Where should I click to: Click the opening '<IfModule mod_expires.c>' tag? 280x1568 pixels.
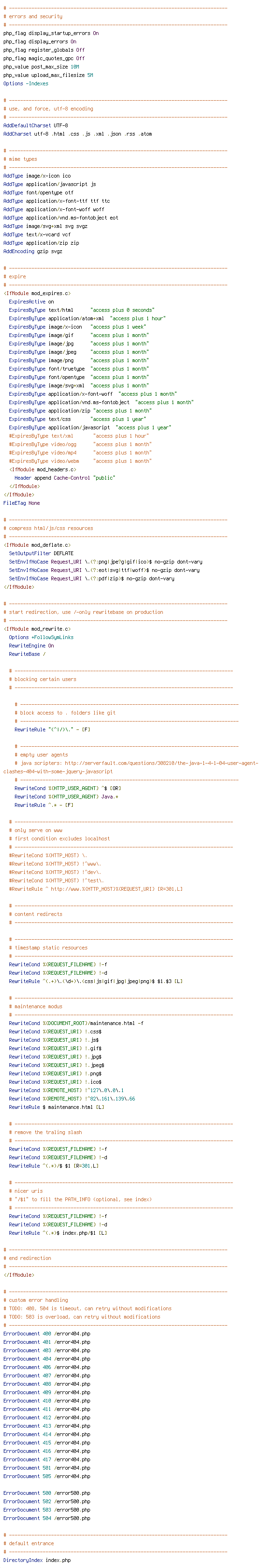click(x=37, y=293)
